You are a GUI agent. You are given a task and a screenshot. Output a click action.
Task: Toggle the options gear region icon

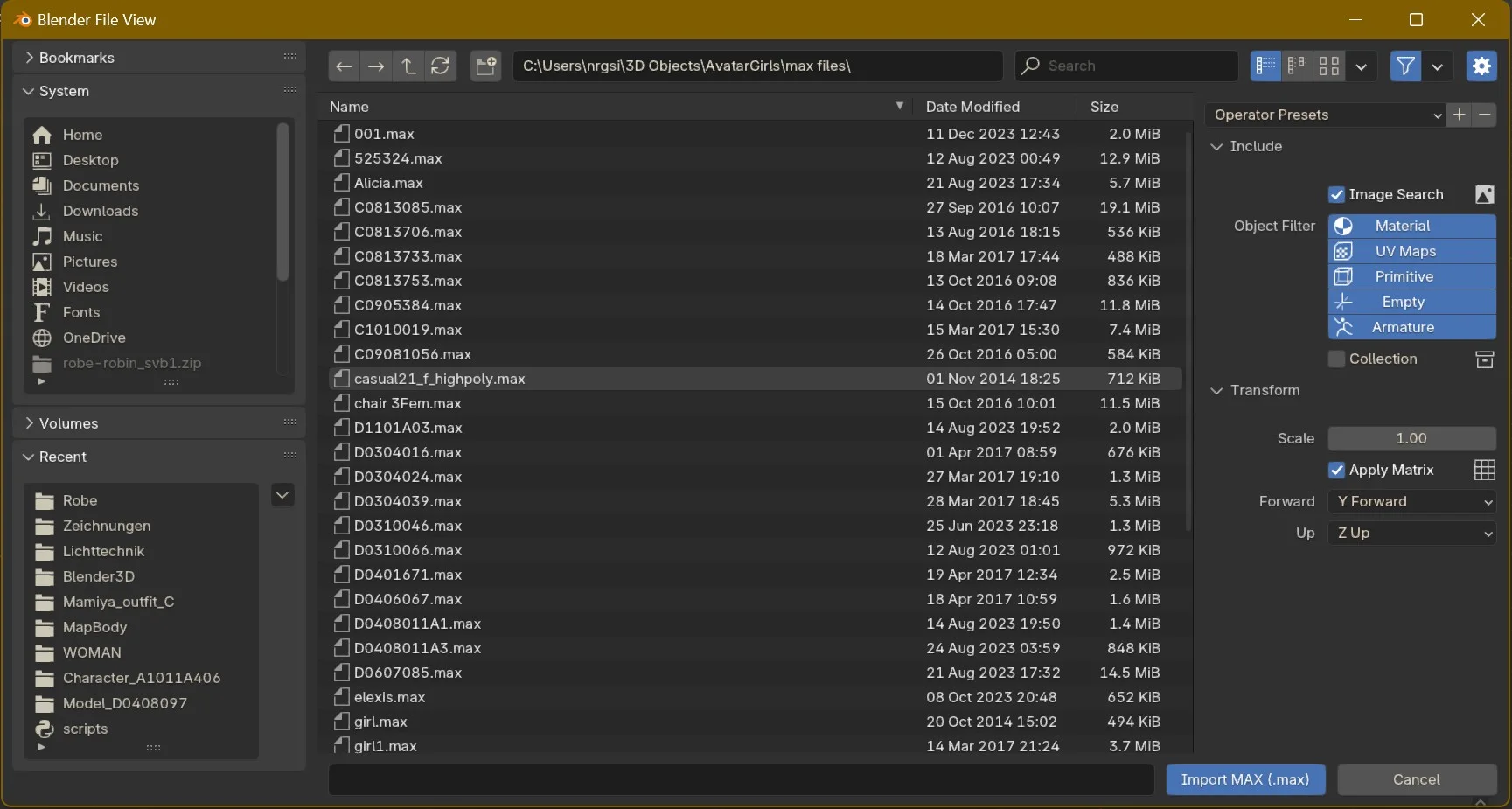[x=1481, y=66]
